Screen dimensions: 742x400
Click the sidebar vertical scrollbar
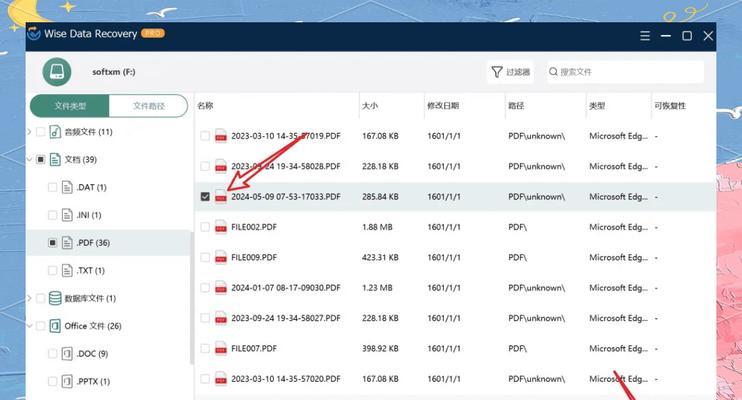pos(192,298)
